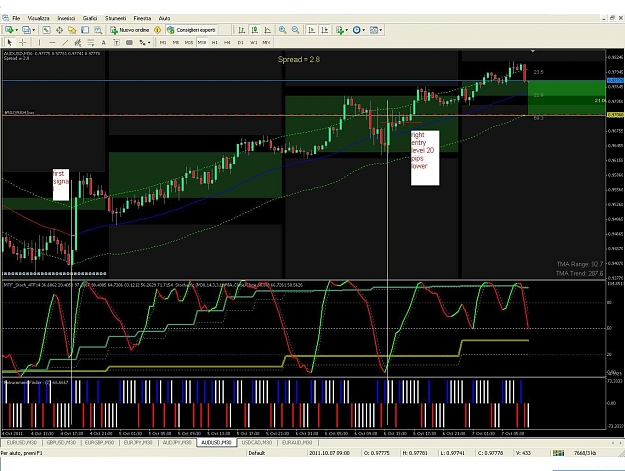Viewport: 625px width, 471px height.
Task: Open the Navigator star-folder icon
Action: tap(72, 30)
